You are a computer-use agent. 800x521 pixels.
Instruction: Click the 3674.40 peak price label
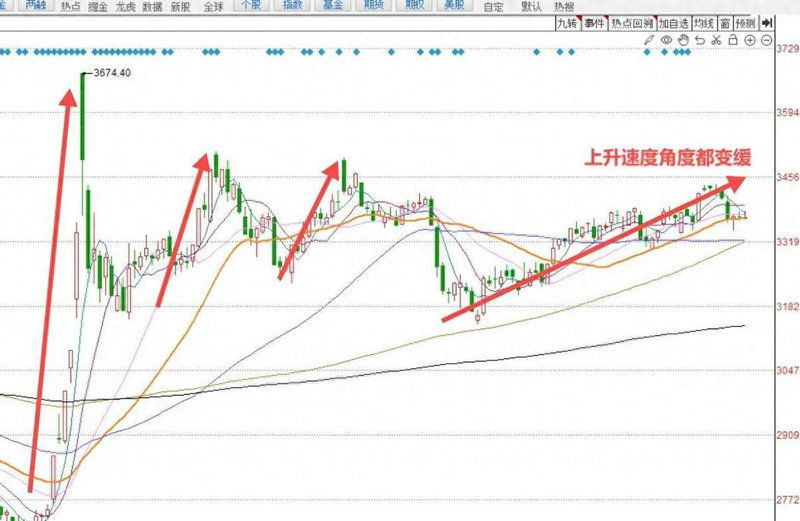coord(112,73)
